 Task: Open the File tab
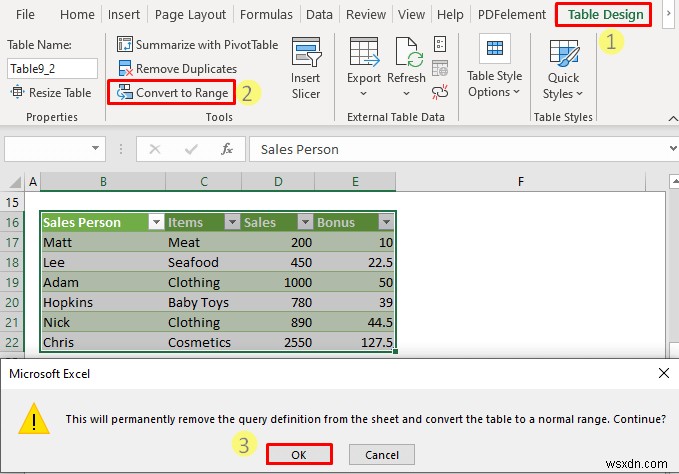pyautogui.click(x=25, y=14)
